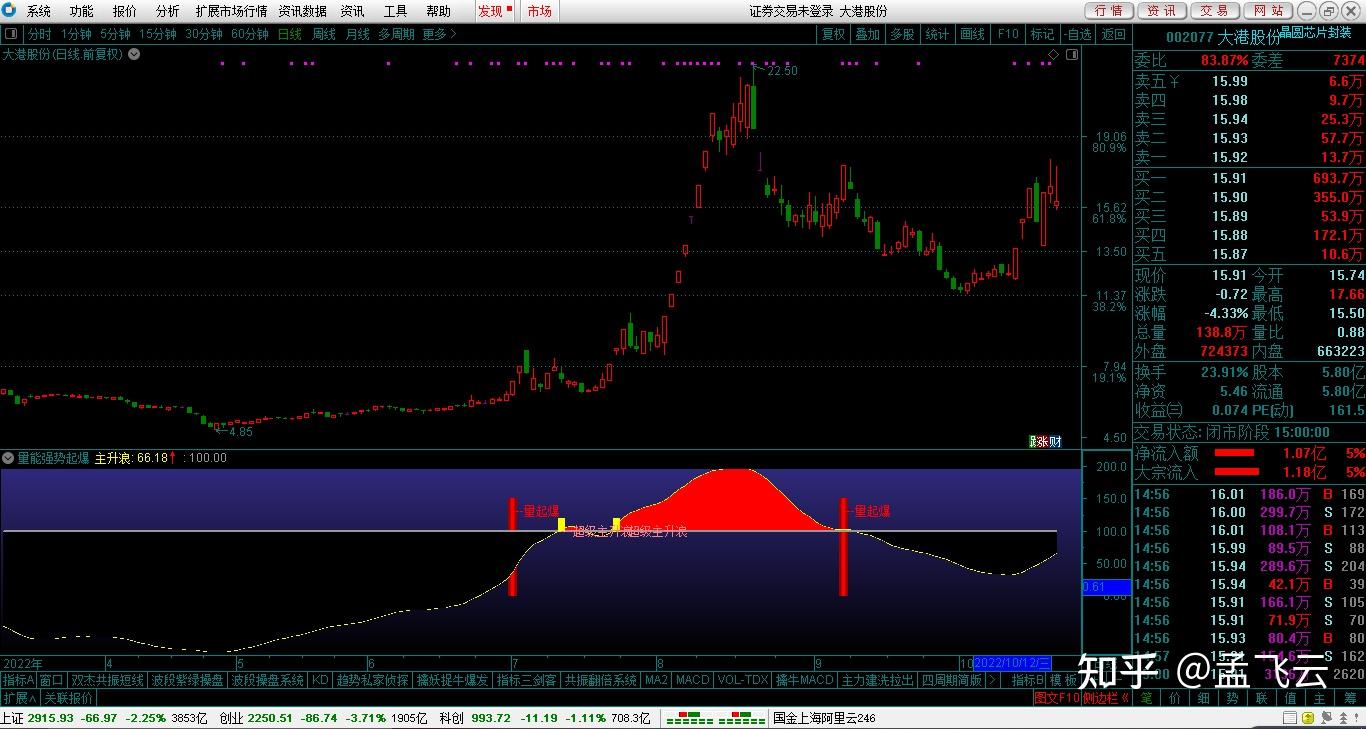1366x729 pixels.
Task: Click the 资讯 top-right button
Action: [1161, 11]
